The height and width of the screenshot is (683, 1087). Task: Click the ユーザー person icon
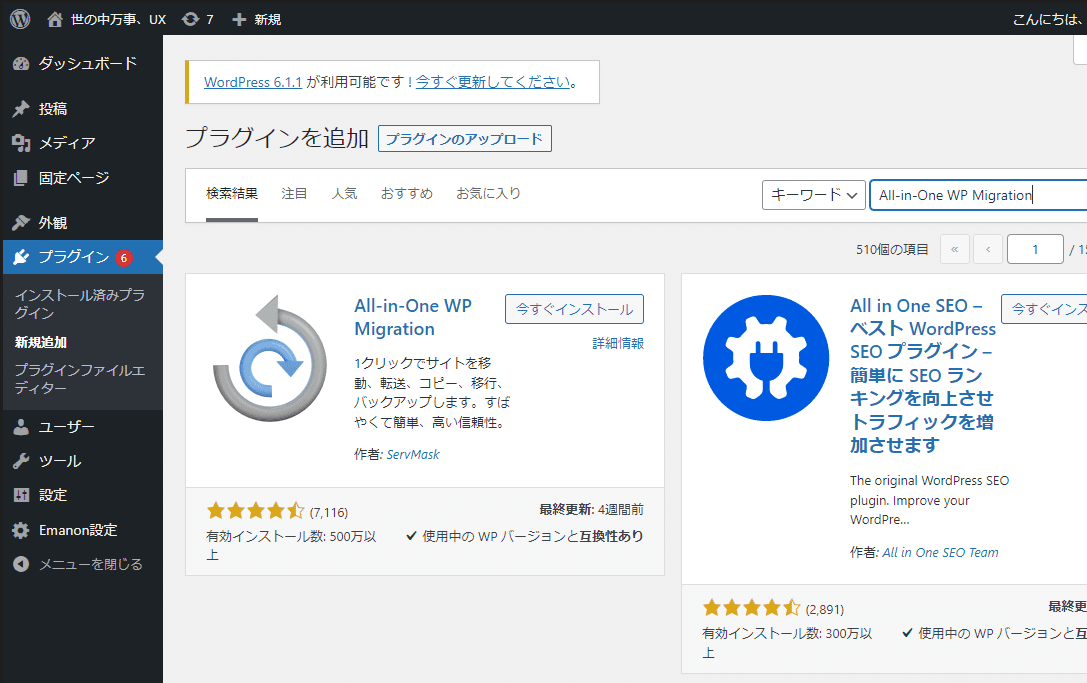coord(21,427)
